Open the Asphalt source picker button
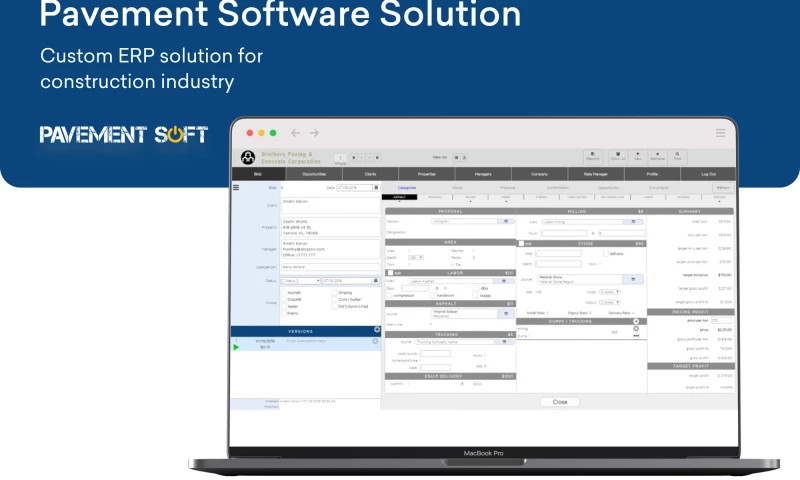 point(506,313)
